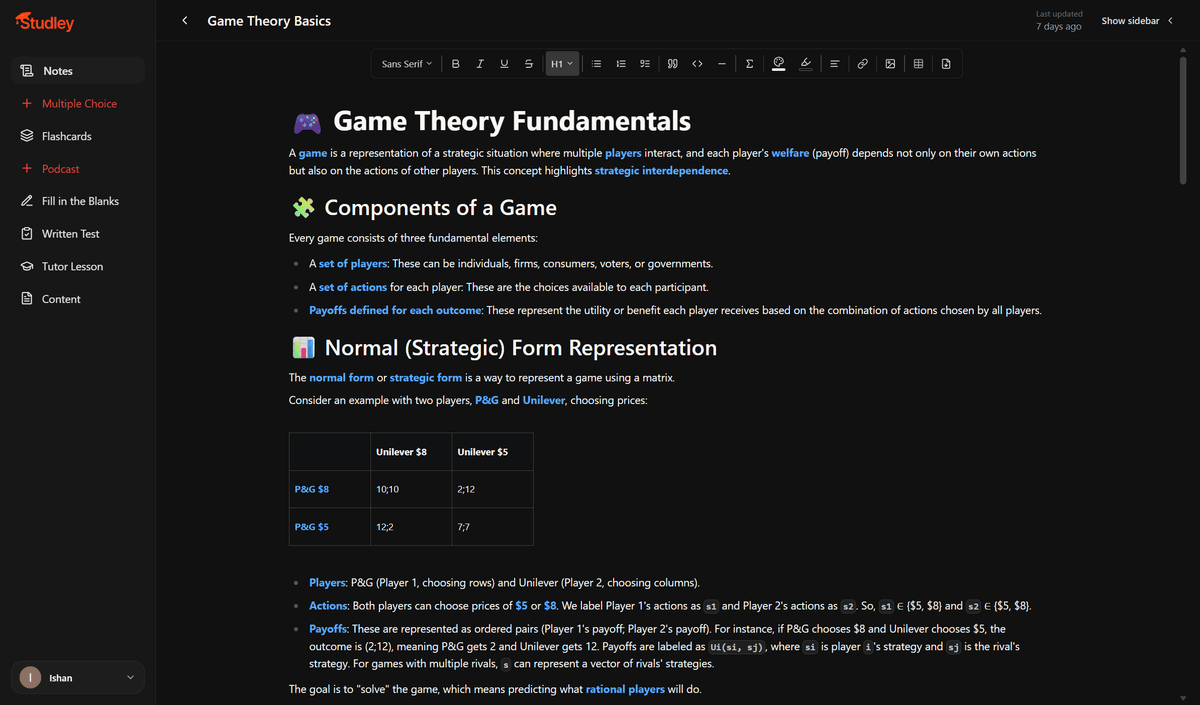The width and height of the screenshot is (1200, 705).
Task: Click the 'Last updated 7 days ago' text
Action: [1059, 21]
